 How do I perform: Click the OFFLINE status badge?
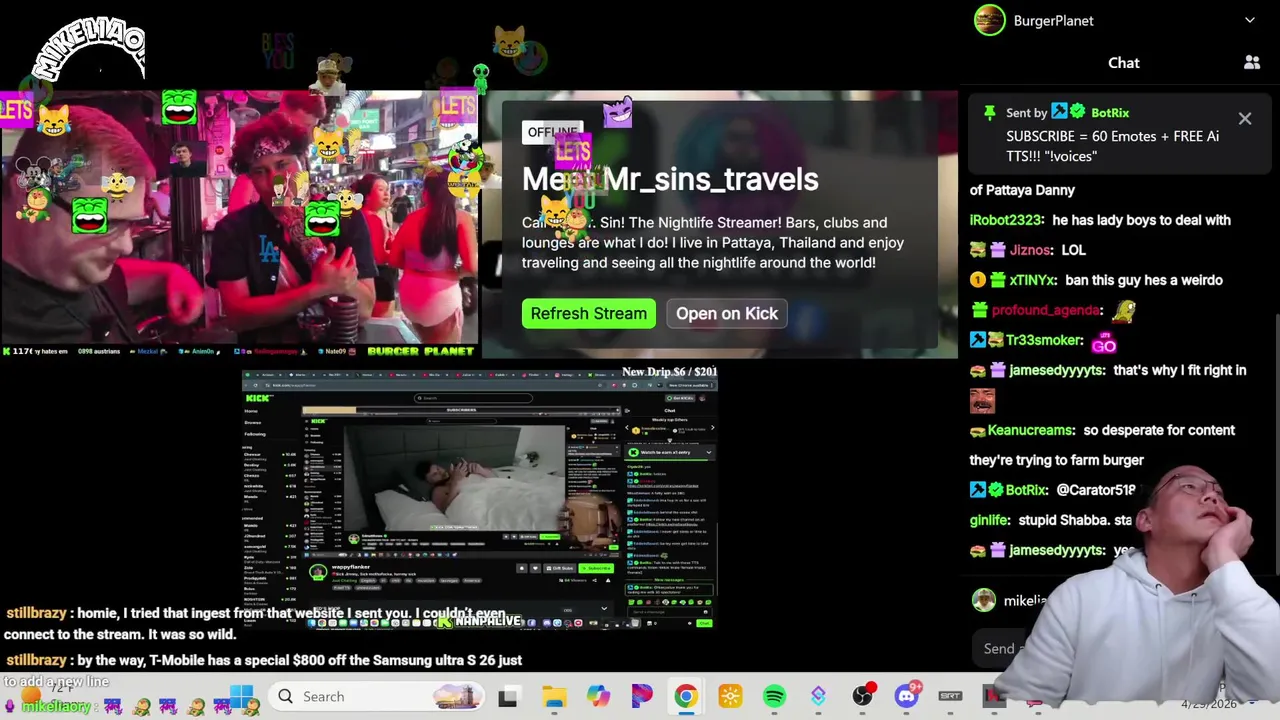[x=552, y=132]
